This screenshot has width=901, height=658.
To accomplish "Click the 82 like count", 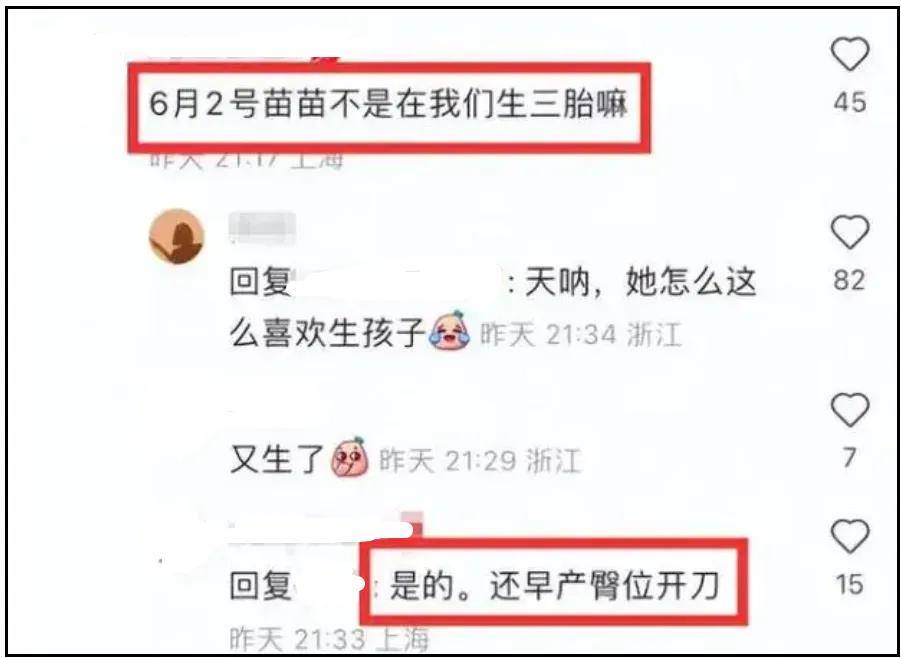I will [x=849, y=280].
